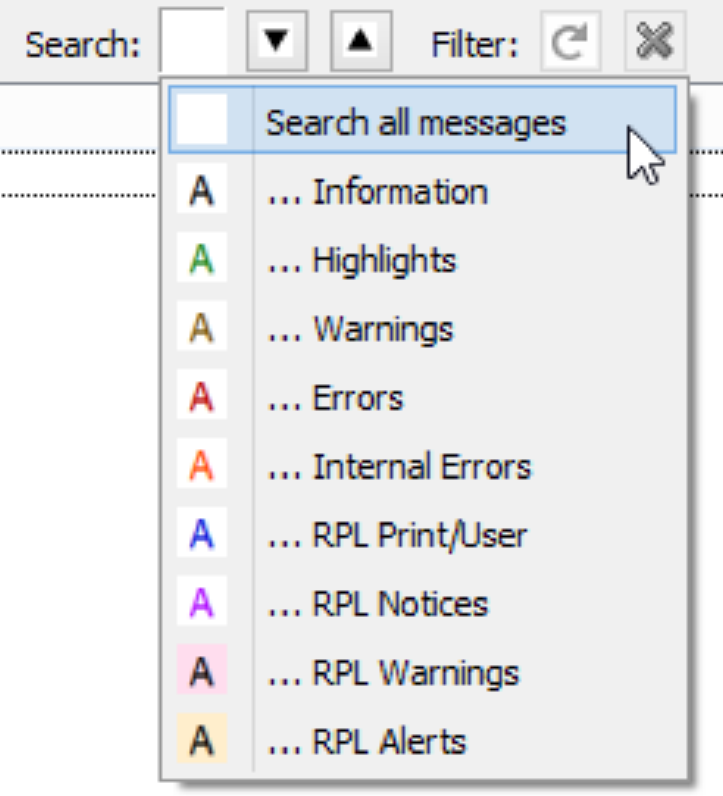Select the RPL Alerts option
This screenshot has height=796, width=723.
point(389,741)
